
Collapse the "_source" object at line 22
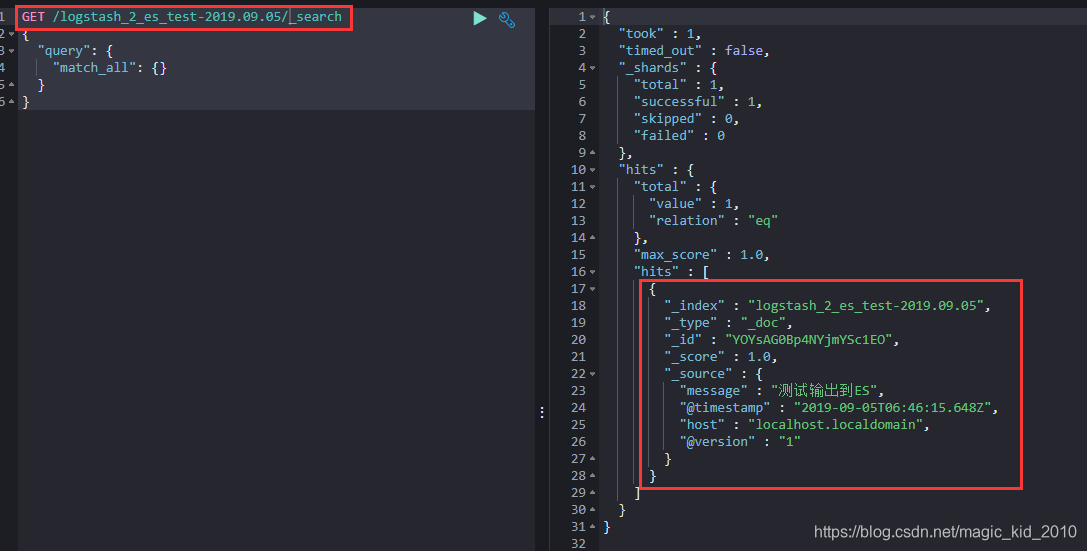coord(593,374)
